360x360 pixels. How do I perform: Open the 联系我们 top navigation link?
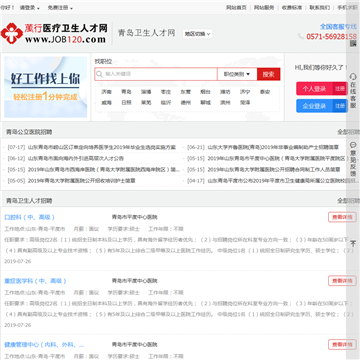[319, 7]
